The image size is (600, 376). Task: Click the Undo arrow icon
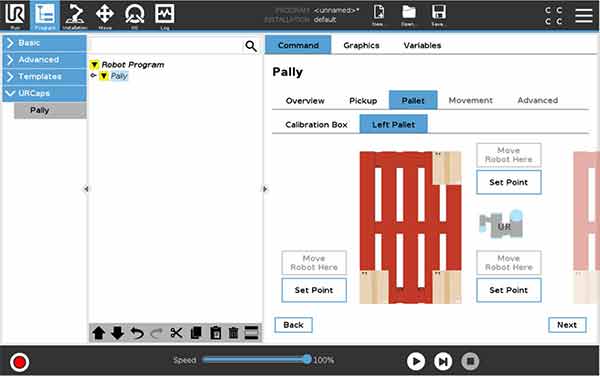click(137, 333)
